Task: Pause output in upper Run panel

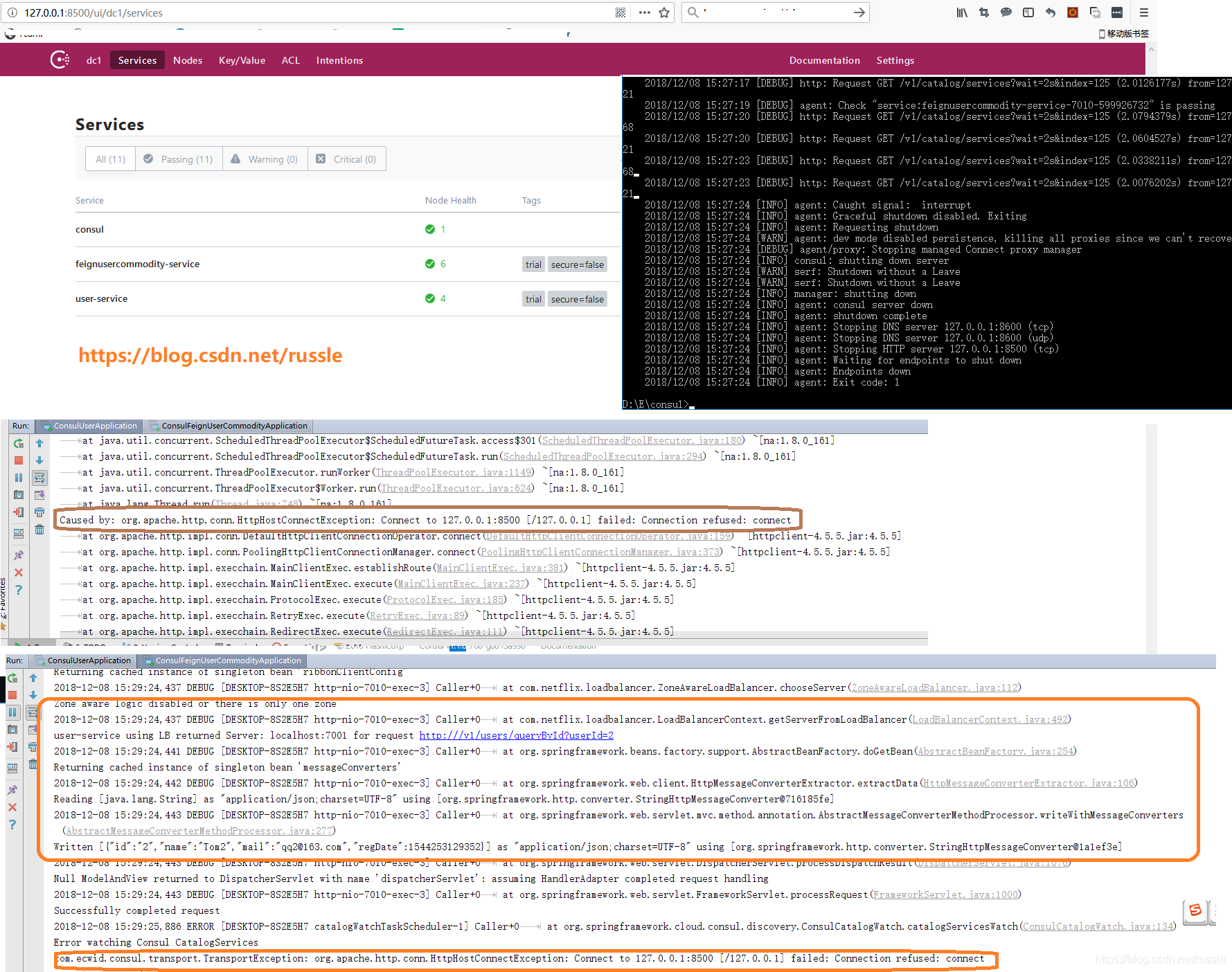Action: click(x=19, y=478)
